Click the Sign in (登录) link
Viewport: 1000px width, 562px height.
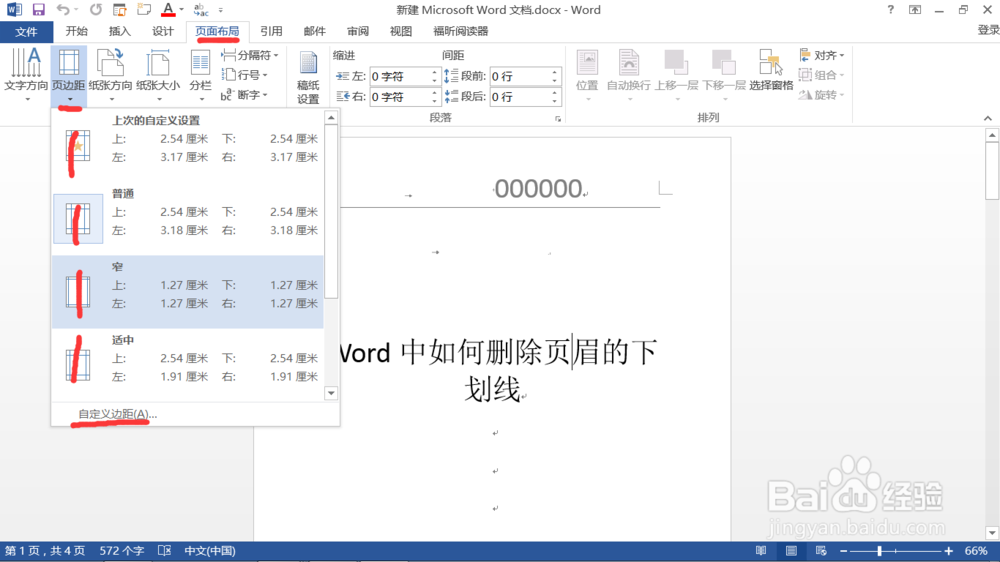click(988, 30)
